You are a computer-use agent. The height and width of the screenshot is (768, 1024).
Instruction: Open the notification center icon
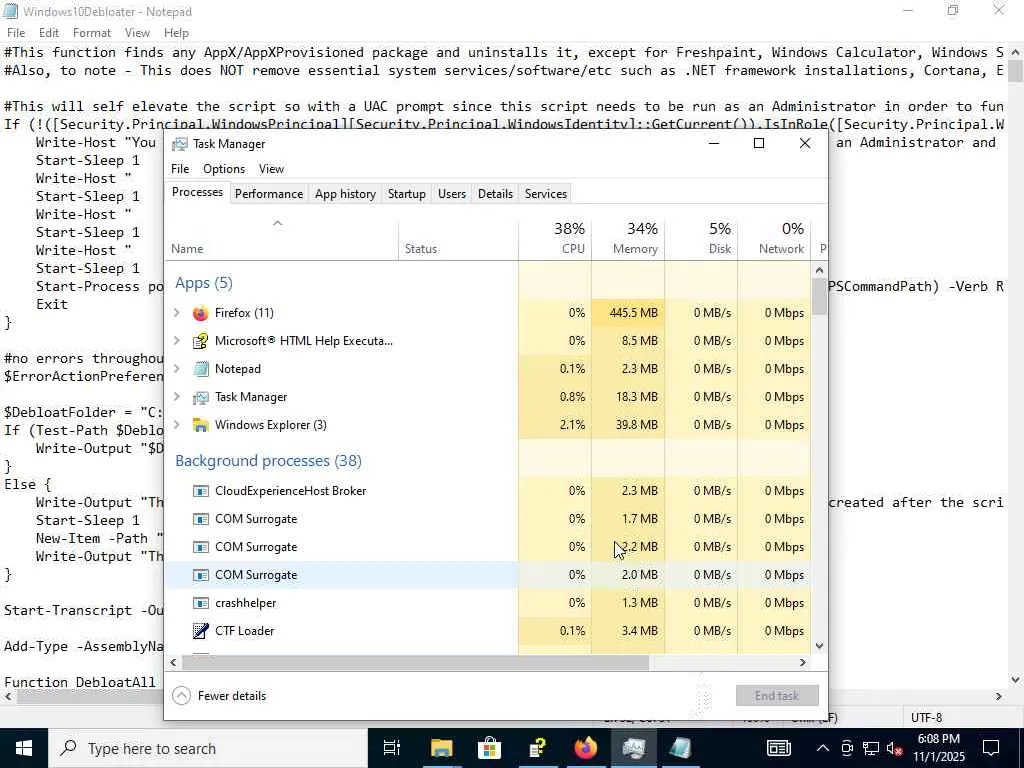(x=991, y=748)
